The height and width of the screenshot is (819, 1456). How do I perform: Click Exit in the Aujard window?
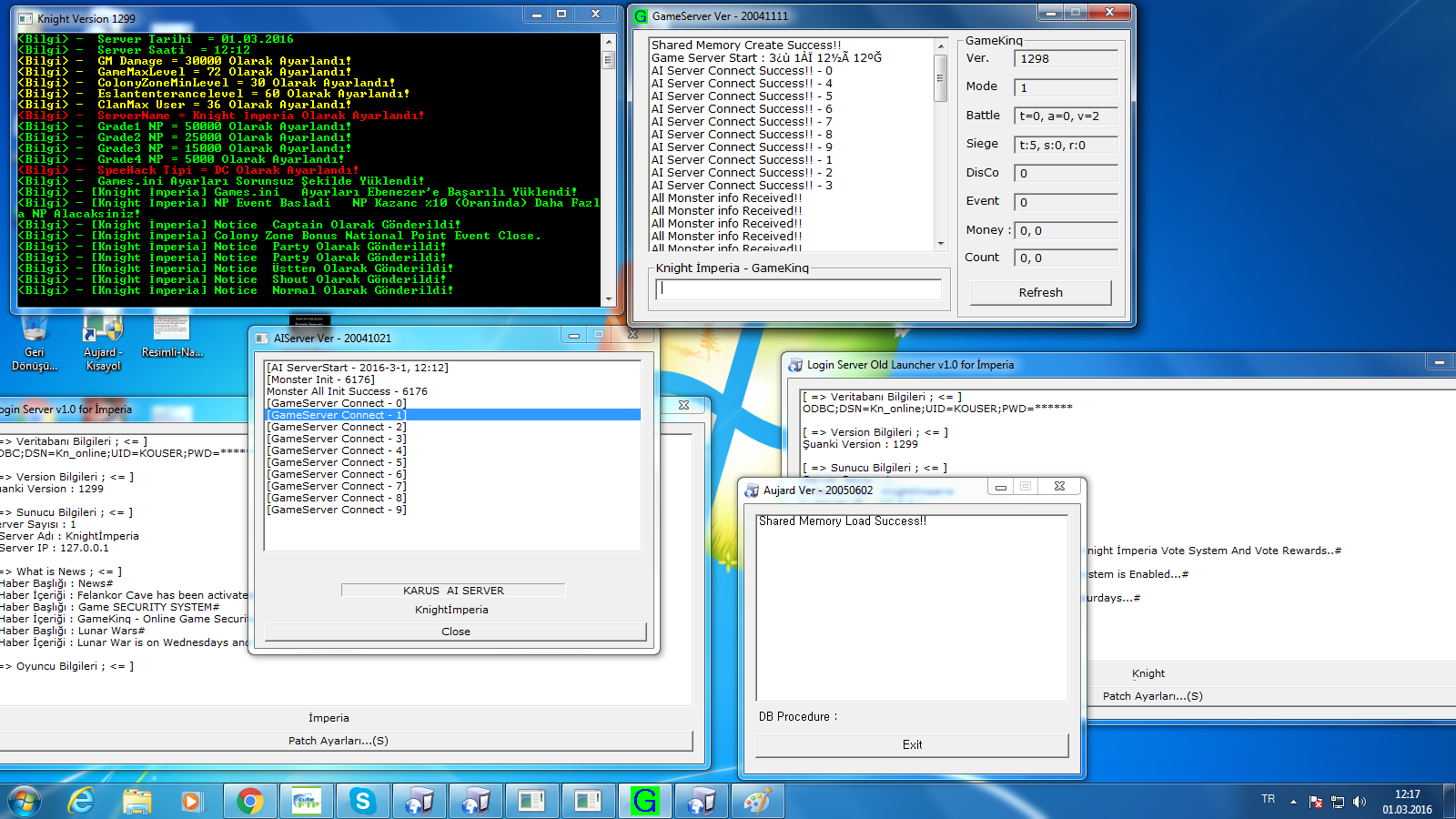pos(912,744)
